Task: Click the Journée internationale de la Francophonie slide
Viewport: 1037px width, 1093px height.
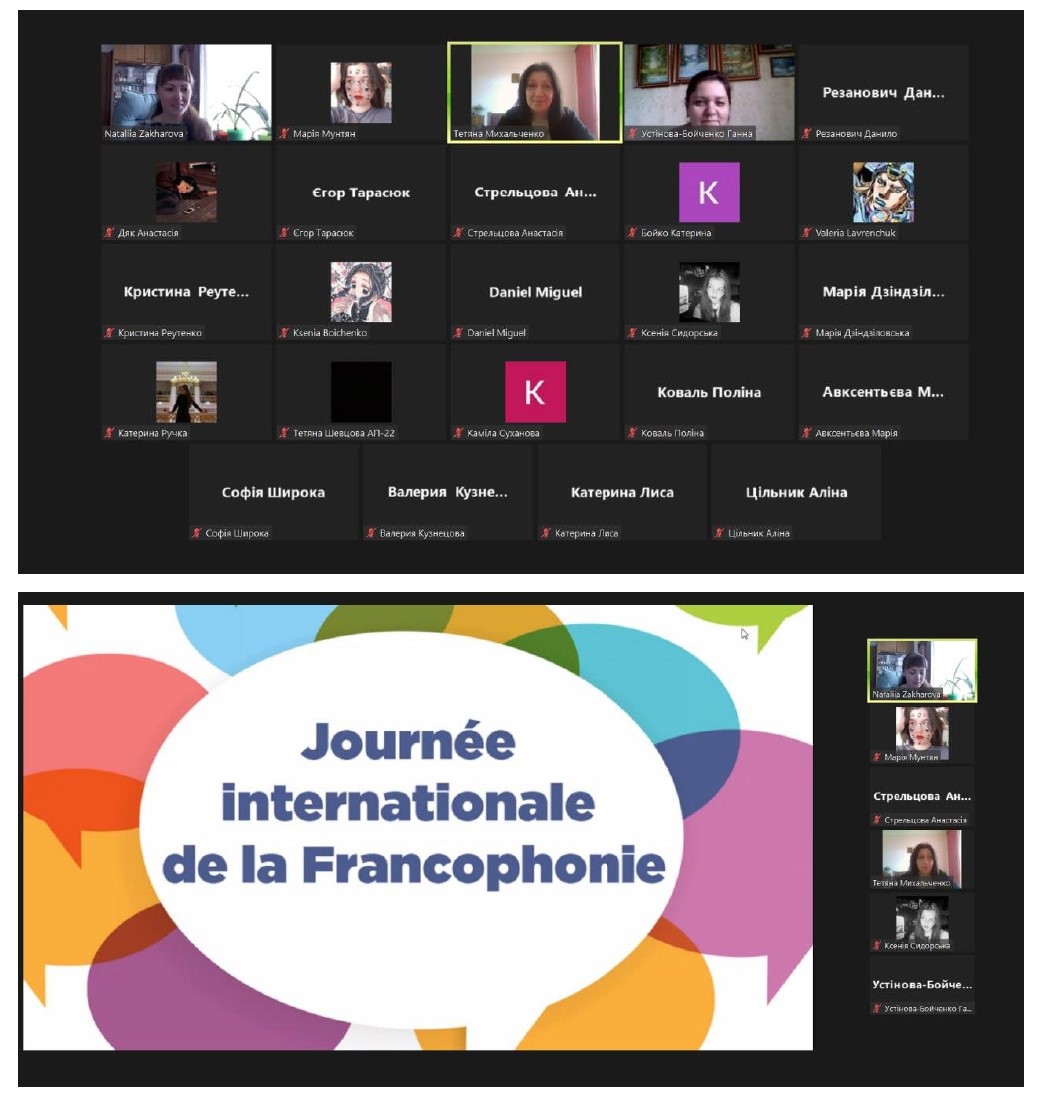Action: click(417, 827)
